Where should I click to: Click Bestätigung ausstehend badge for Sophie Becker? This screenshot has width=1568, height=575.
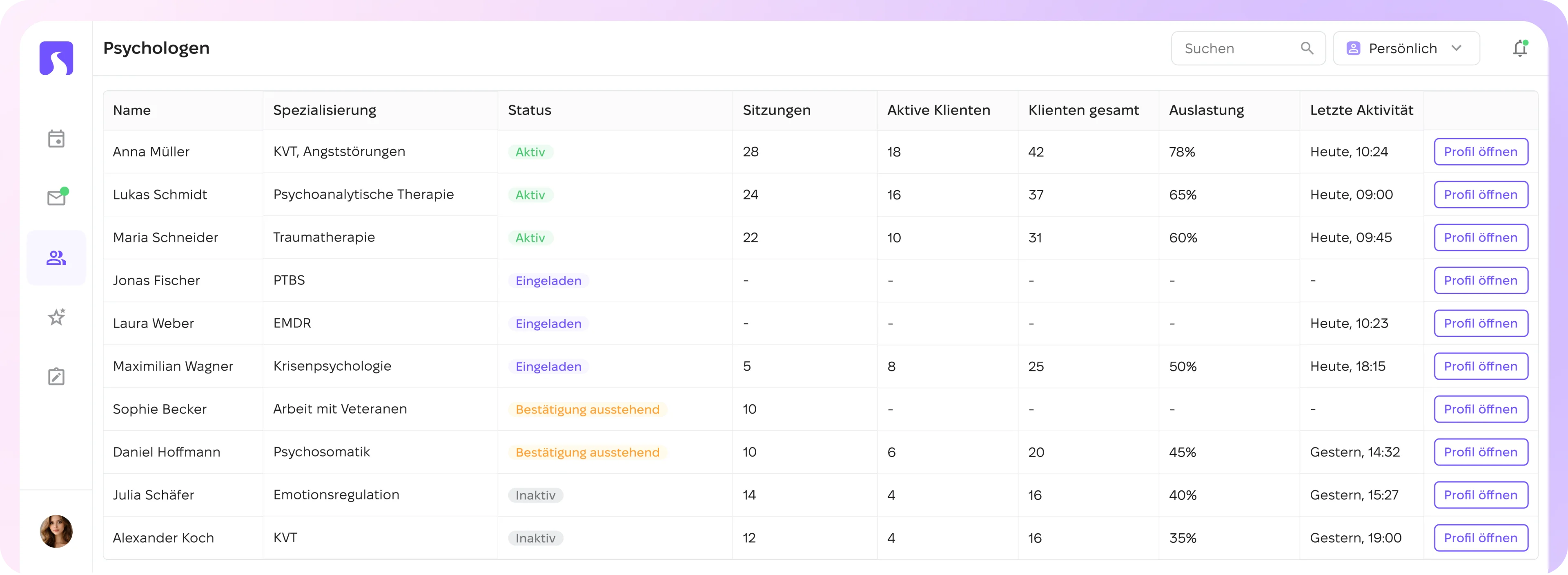(x=588, y=410)
